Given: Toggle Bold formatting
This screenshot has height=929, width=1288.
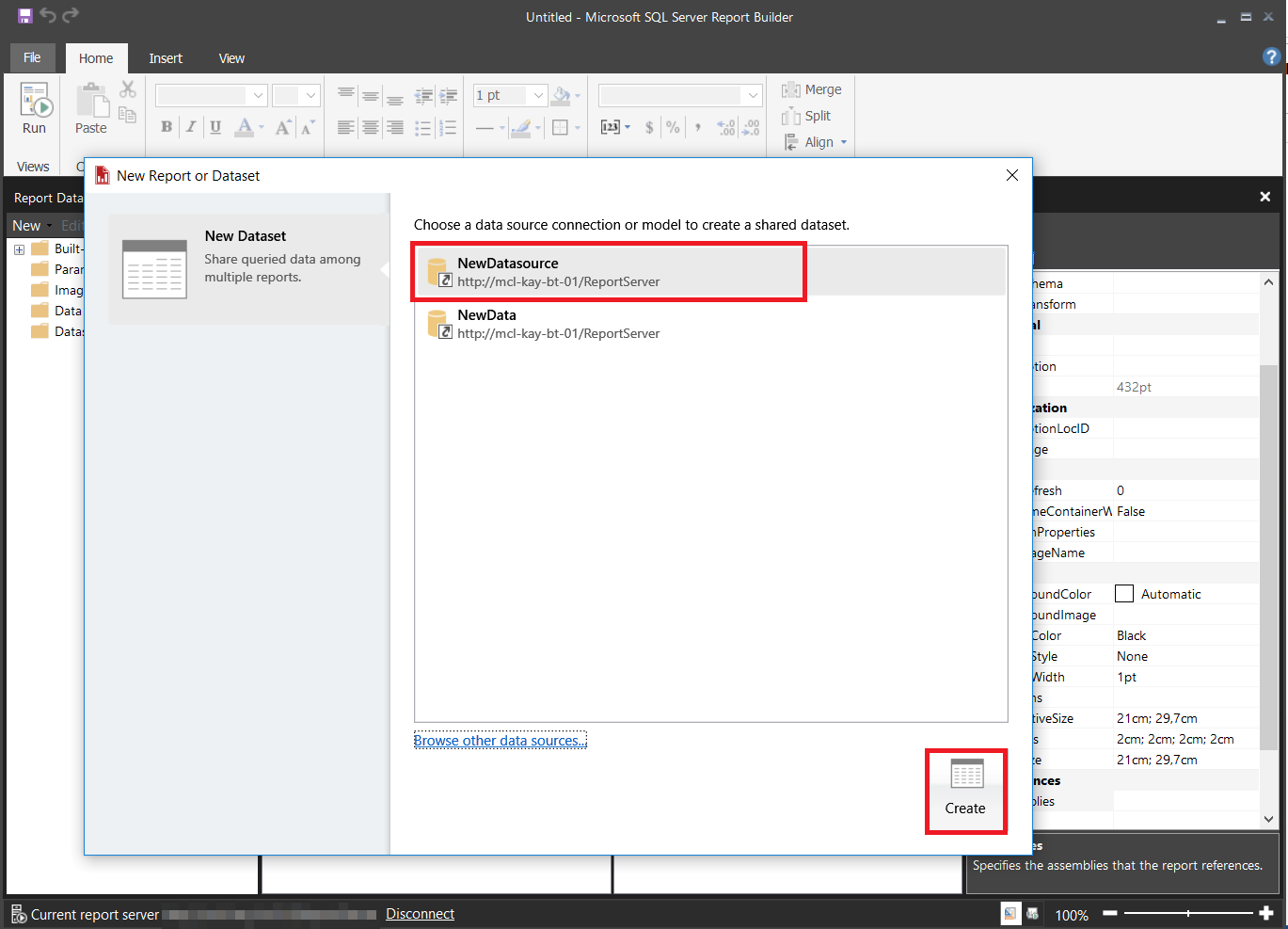Looking at the screenshot, I should coord(167,127).
